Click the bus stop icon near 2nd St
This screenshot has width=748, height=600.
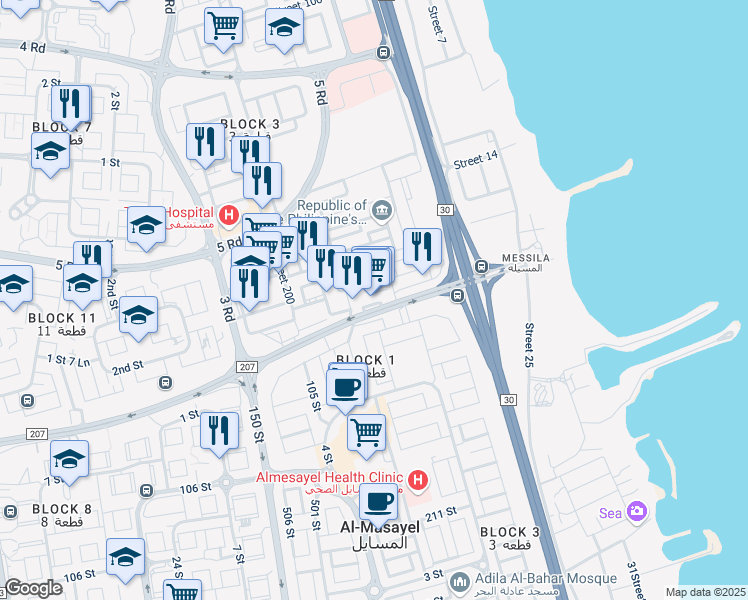click(x=166, y=383)
